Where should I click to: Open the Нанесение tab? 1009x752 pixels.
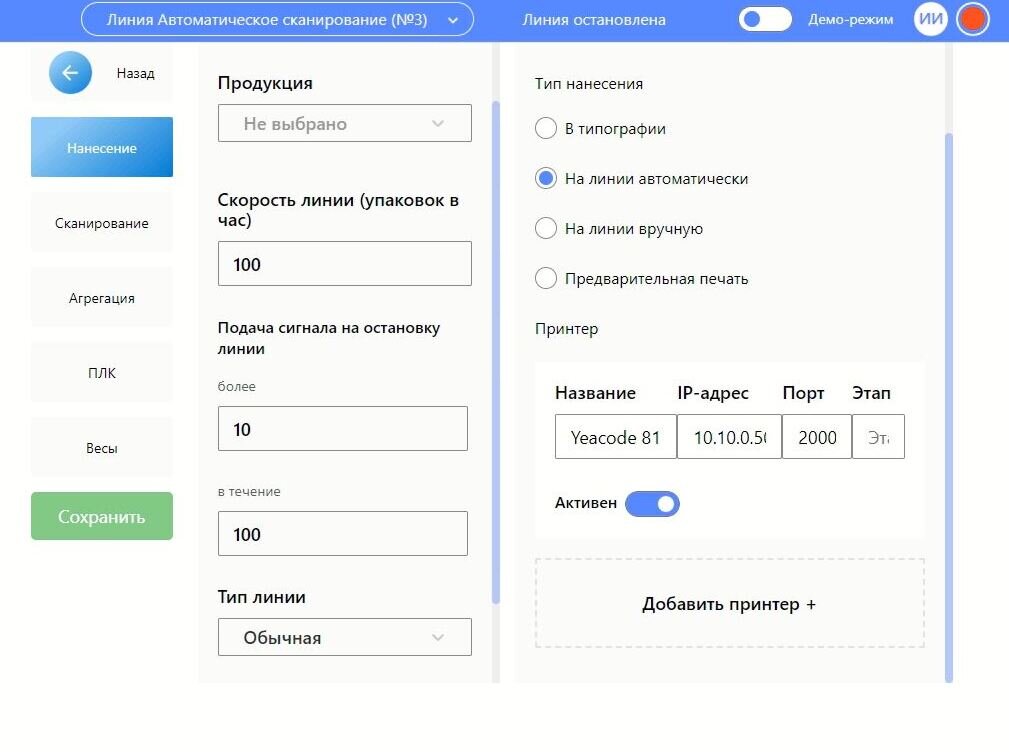coord(102,147)
